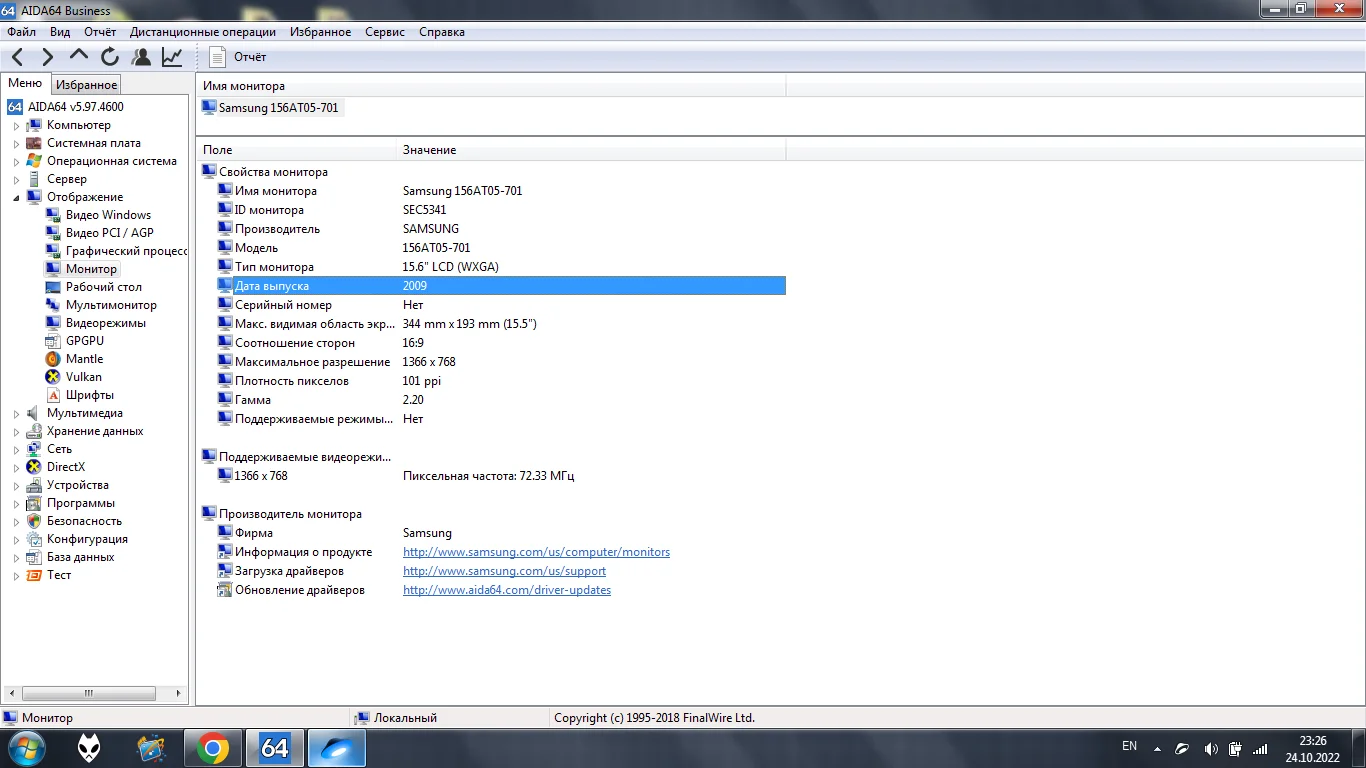This screenshot has height=768, width=1366.
Task: Launch Google Chrome from the taskbar
Action: [213, 747]
